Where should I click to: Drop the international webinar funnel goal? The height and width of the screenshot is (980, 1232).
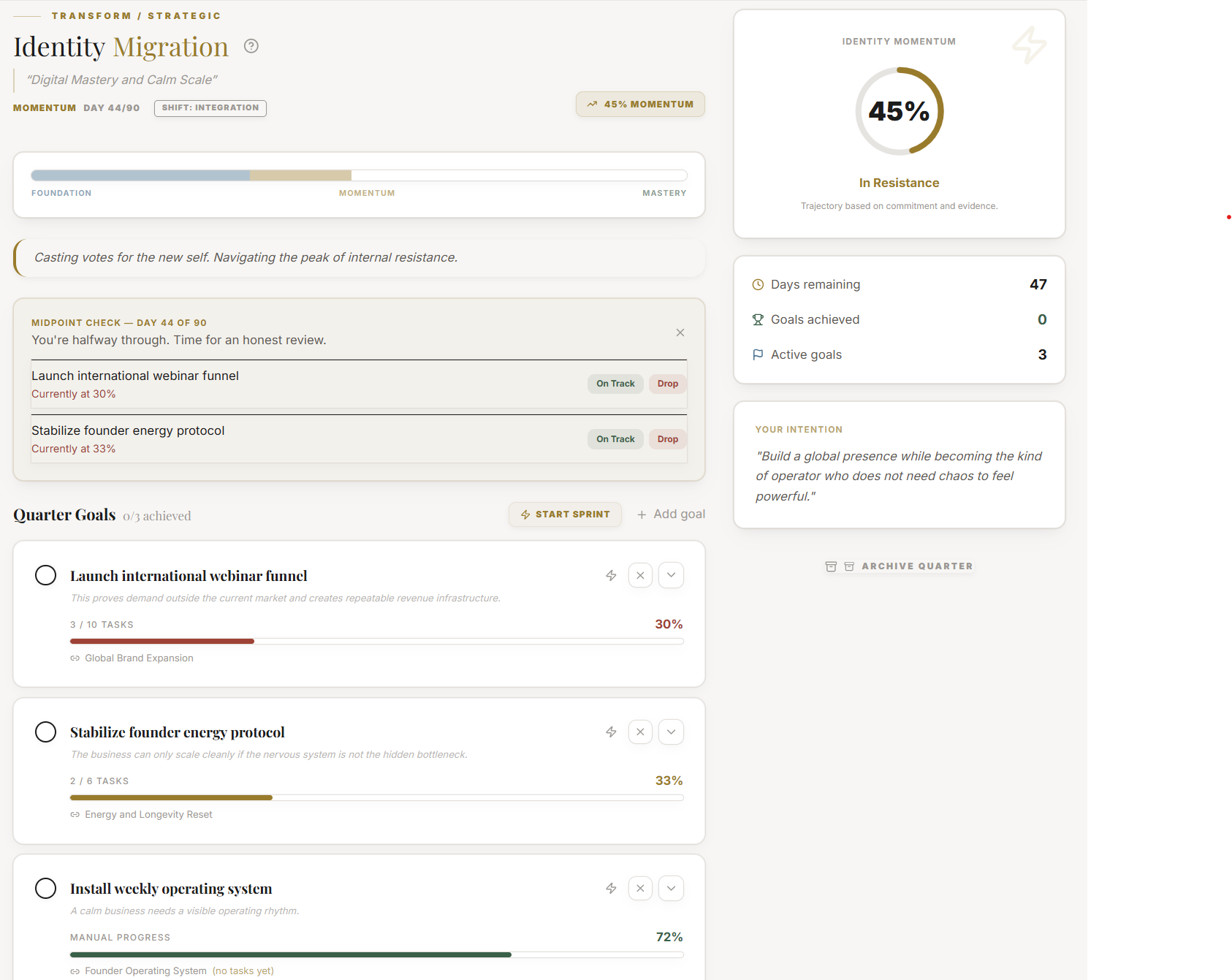[668, 384]
